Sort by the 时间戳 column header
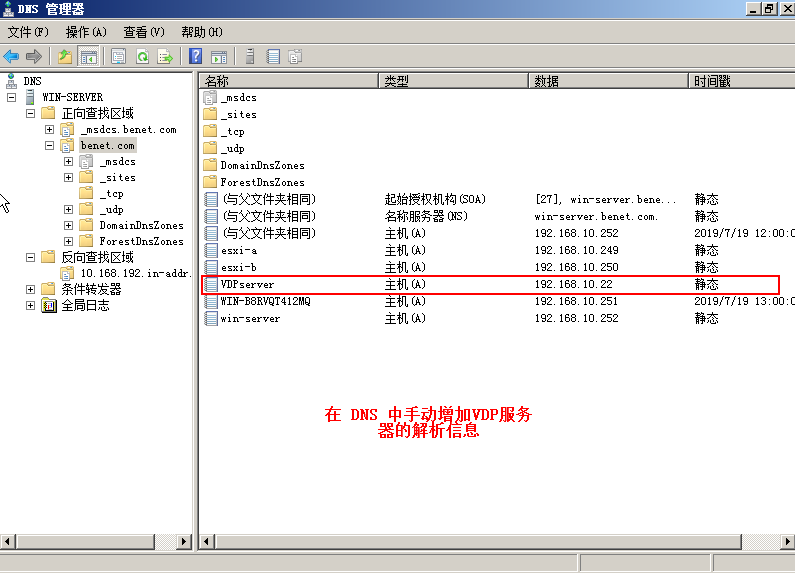The height and width of the screenshot is (574, 795). (x=742, y=81)
